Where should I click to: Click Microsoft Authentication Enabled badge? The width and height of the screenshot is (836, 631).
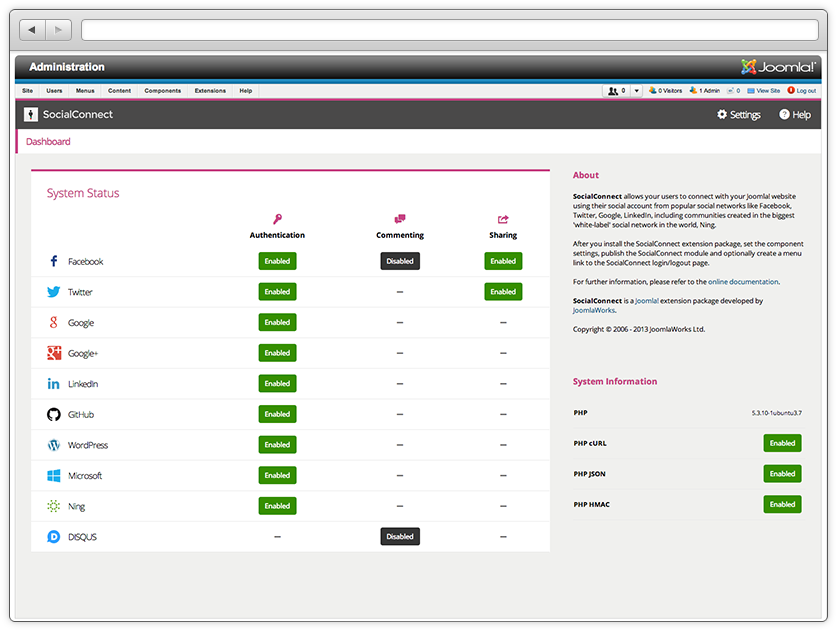click(x=277, y=475)
